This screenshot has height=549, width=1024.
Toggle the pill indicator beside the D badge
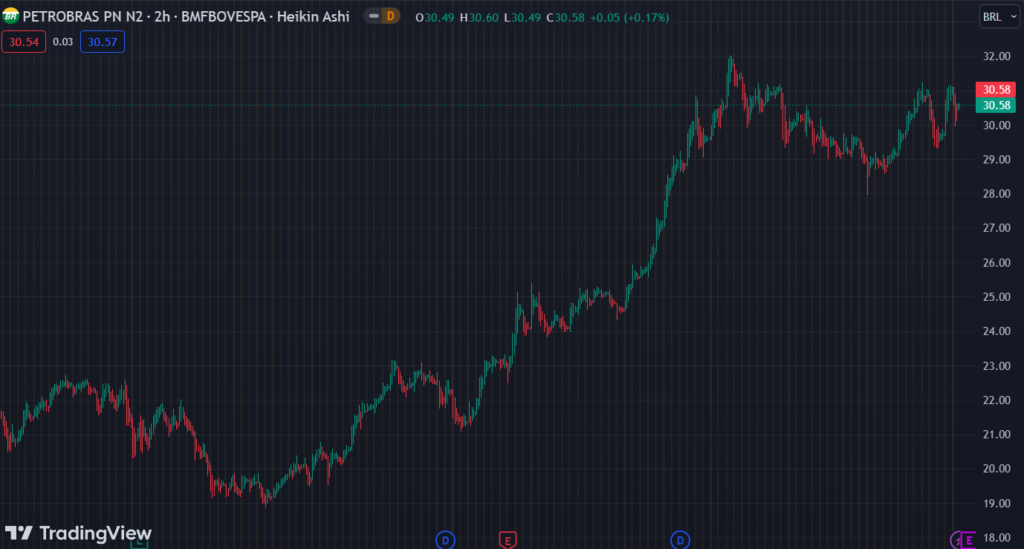372,17
